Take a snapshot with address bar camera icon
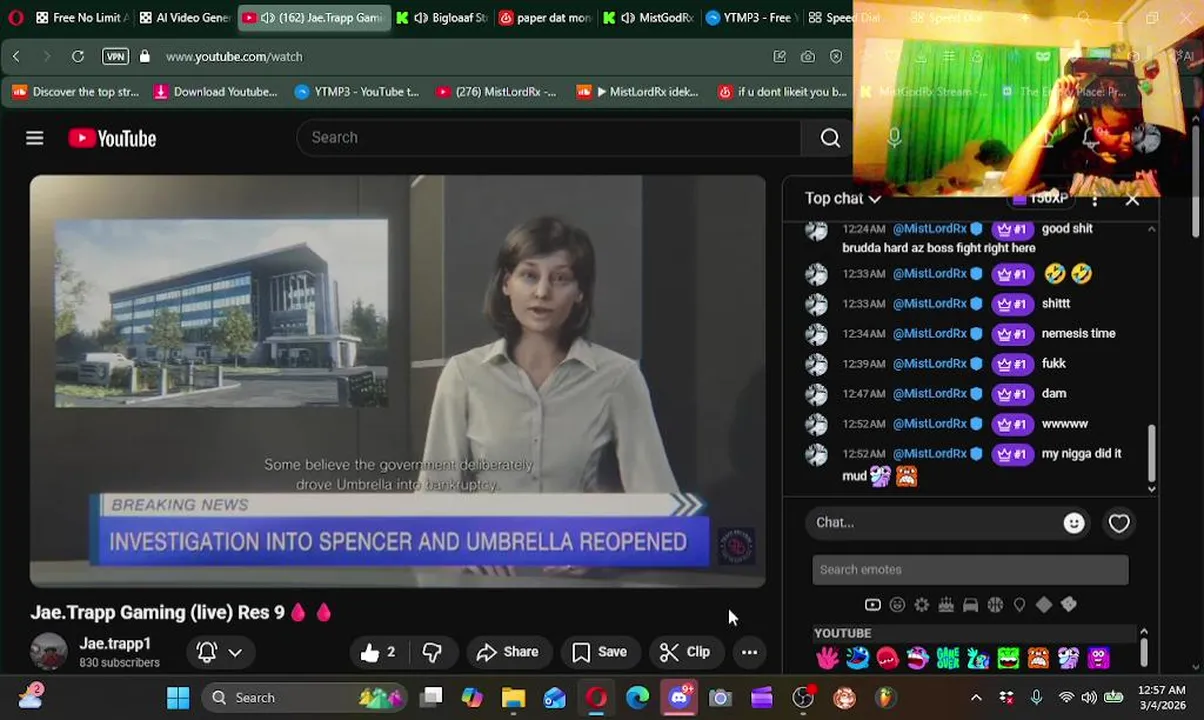The height and width of the screenshot is (720, 1204). [x=808, y=56]
